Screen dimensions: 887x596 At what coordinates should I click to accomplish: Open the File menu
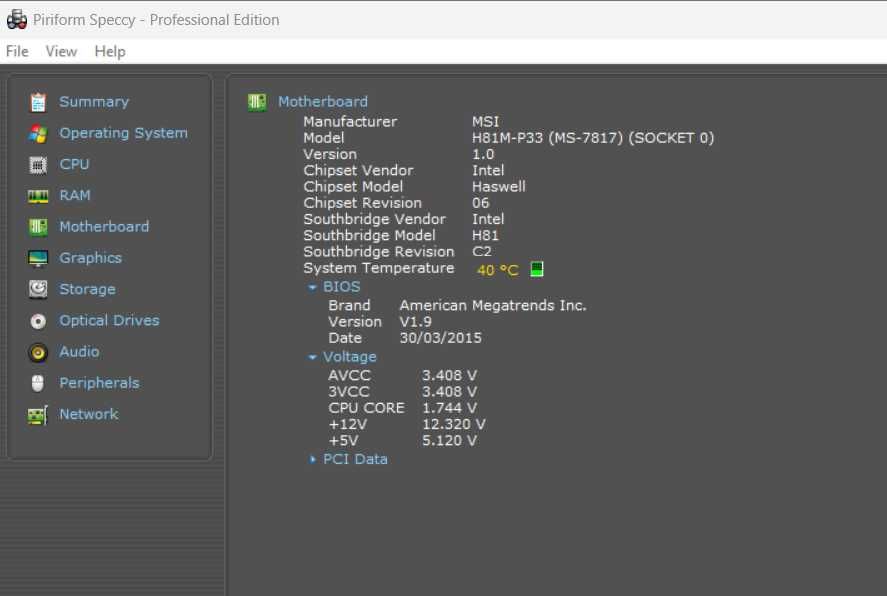coord(17,51)
